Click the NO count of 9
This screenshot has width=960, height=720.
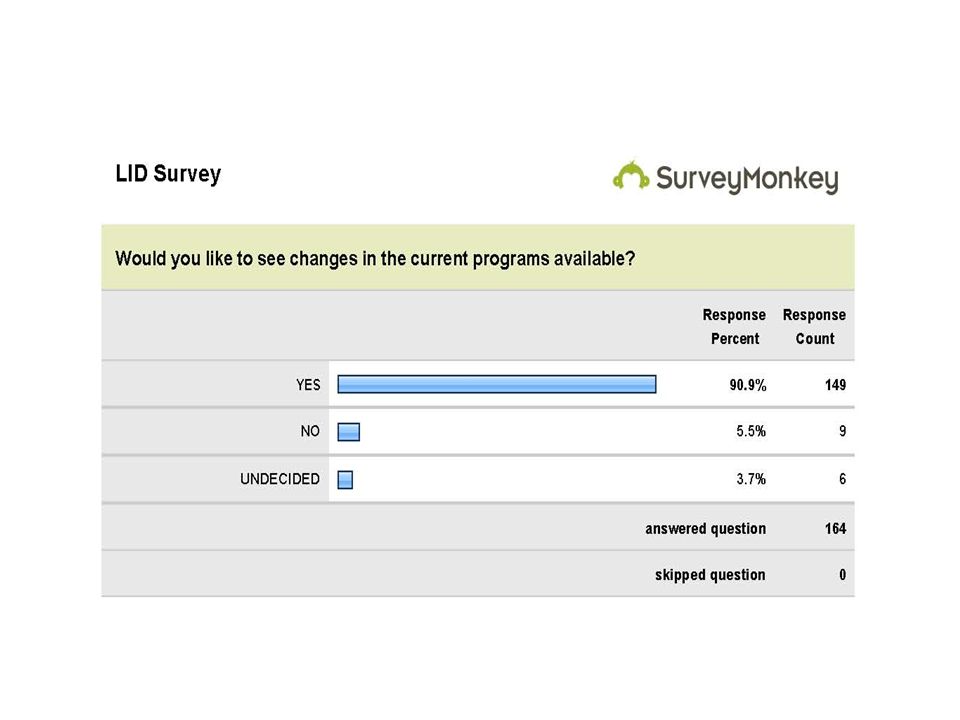[x=842, y=431]
